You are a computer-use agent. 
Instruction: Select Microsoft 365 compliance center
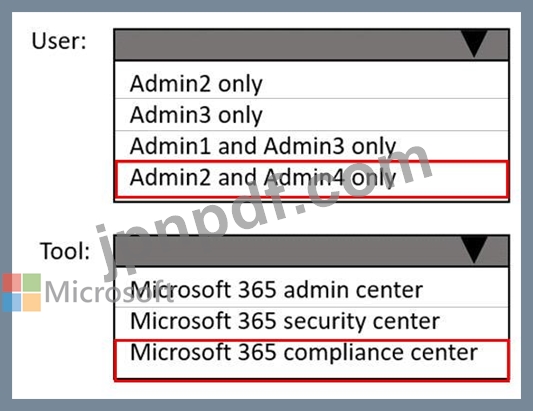point(311,359)
